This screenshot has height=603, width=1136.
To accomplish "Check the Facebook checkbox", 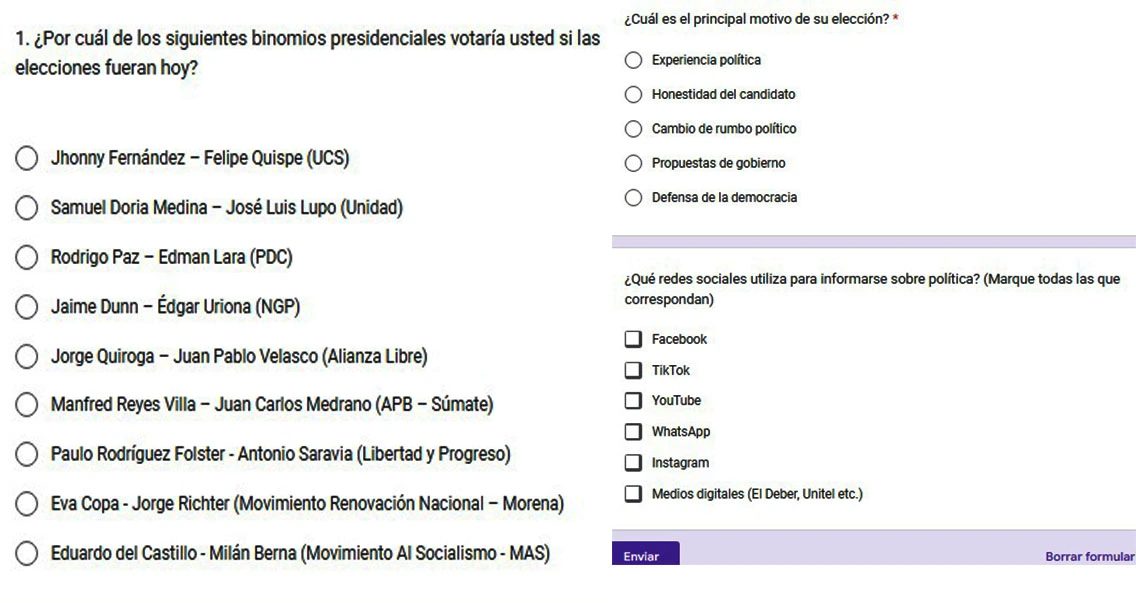I will coord(633,339).
